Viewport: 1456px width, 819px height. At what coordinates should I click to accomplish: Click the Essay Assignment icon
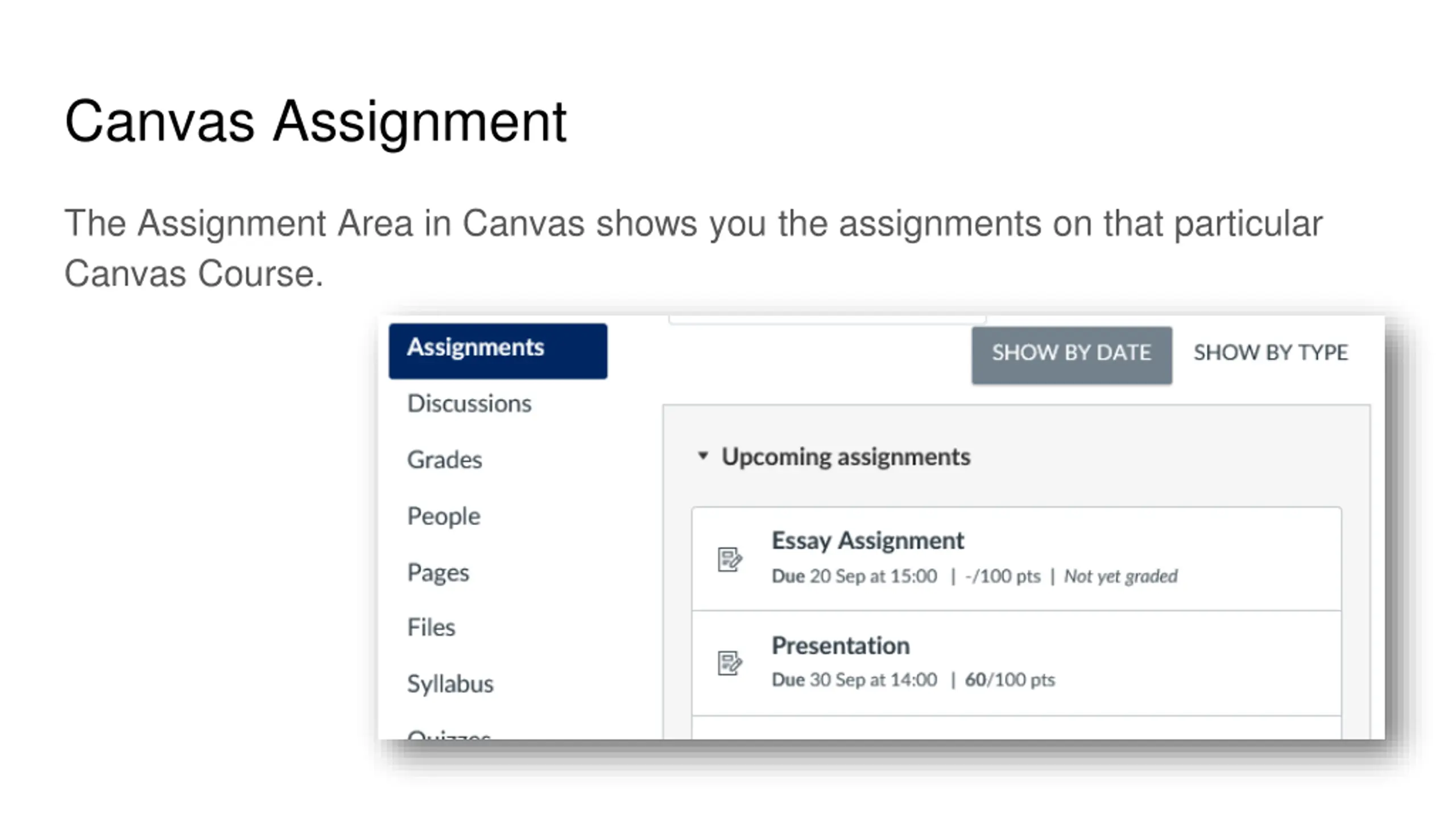729,560
